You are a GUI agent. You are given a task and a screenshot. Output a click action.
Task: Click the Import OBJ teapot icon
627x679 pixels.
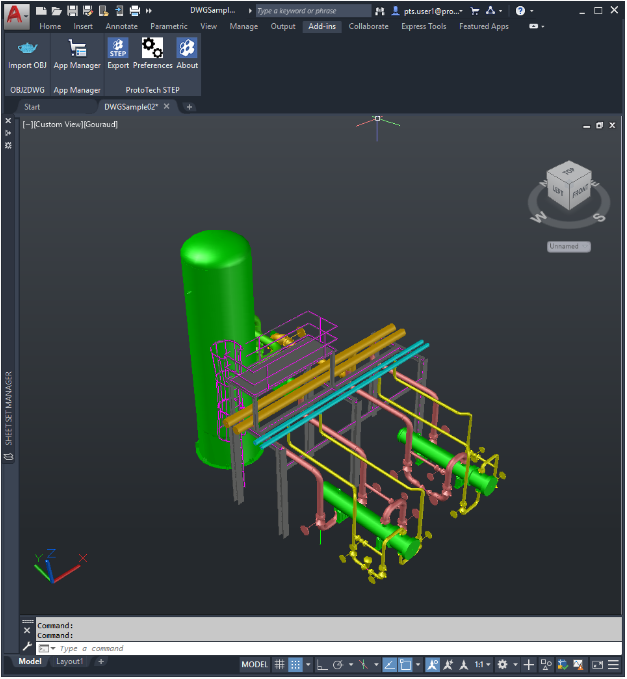click(27, 48)
